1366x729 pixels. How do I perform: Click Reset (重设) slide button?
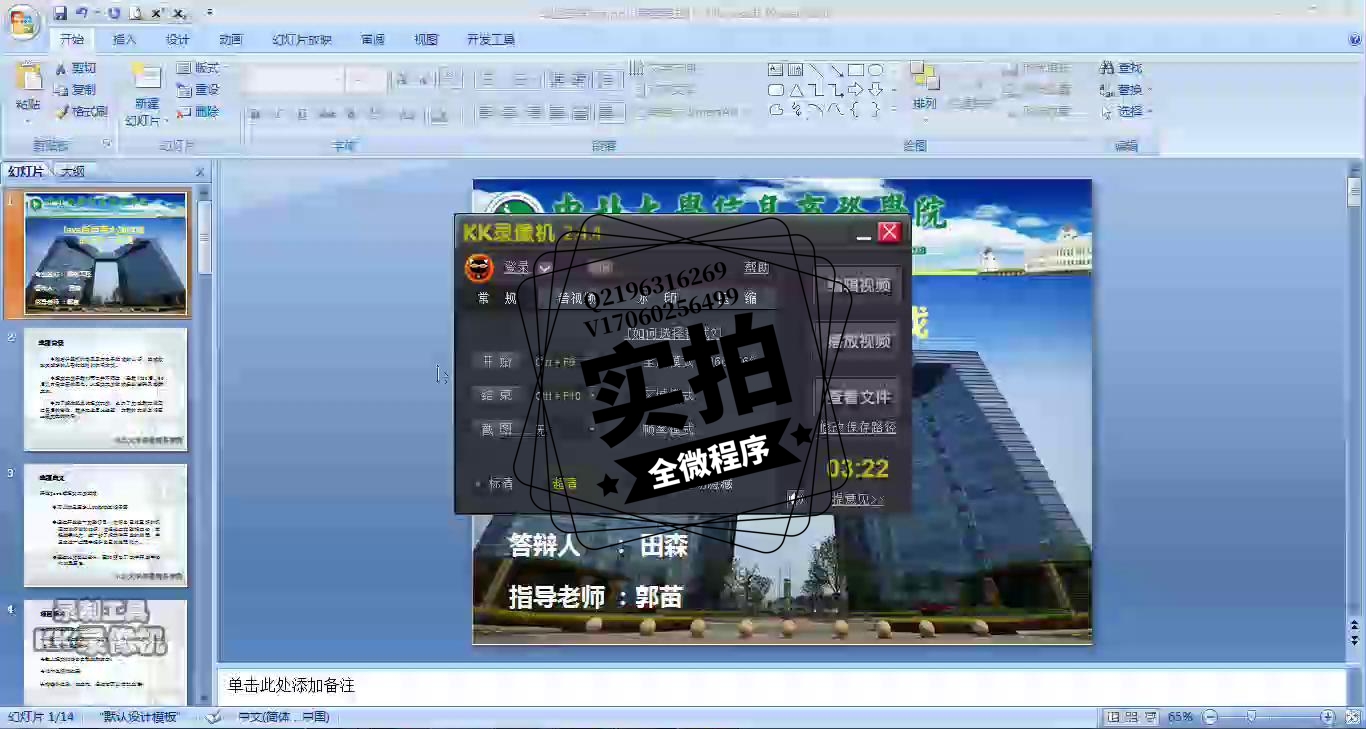(x=198, y=90)
